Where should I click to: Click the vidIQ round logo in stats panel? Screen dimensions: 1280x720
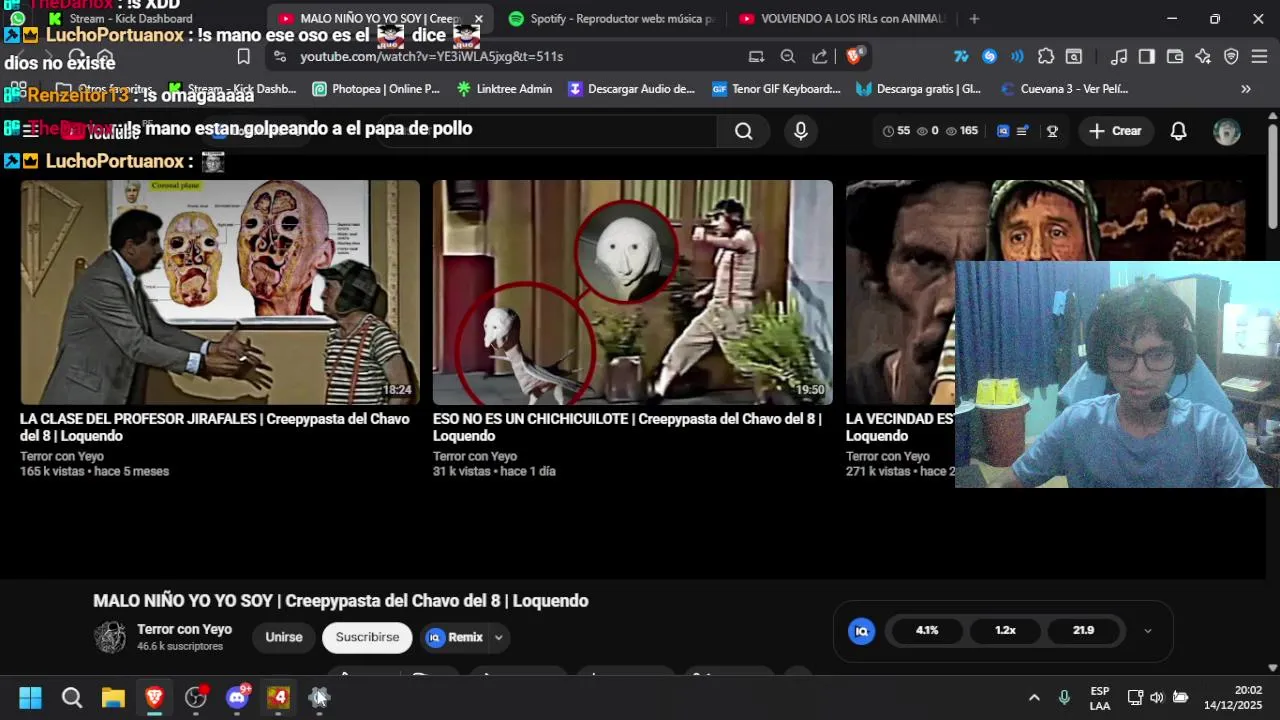click(861, 631)
